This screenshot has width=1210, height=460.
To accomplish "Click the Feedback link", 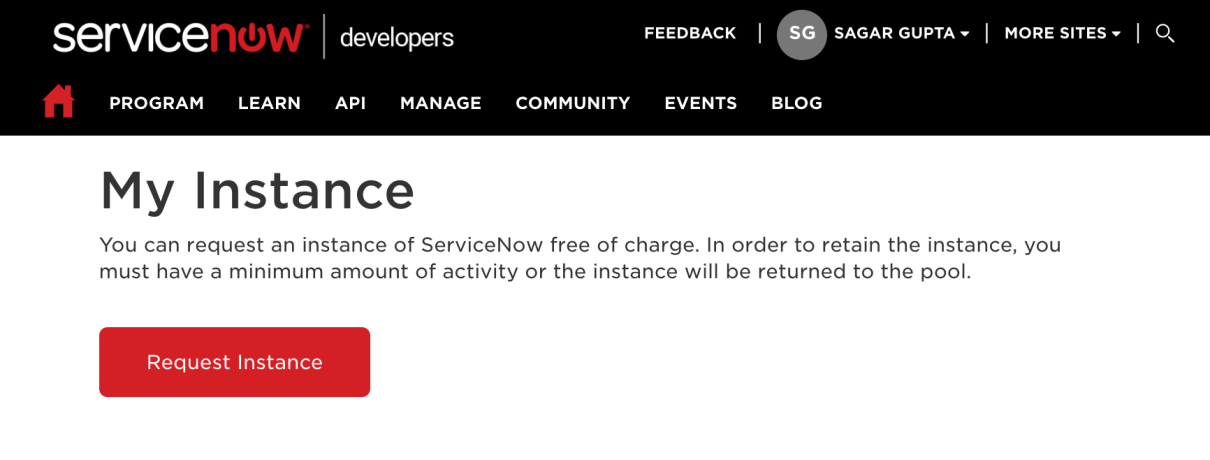I will pyautogui.click(x=689, y=33).
